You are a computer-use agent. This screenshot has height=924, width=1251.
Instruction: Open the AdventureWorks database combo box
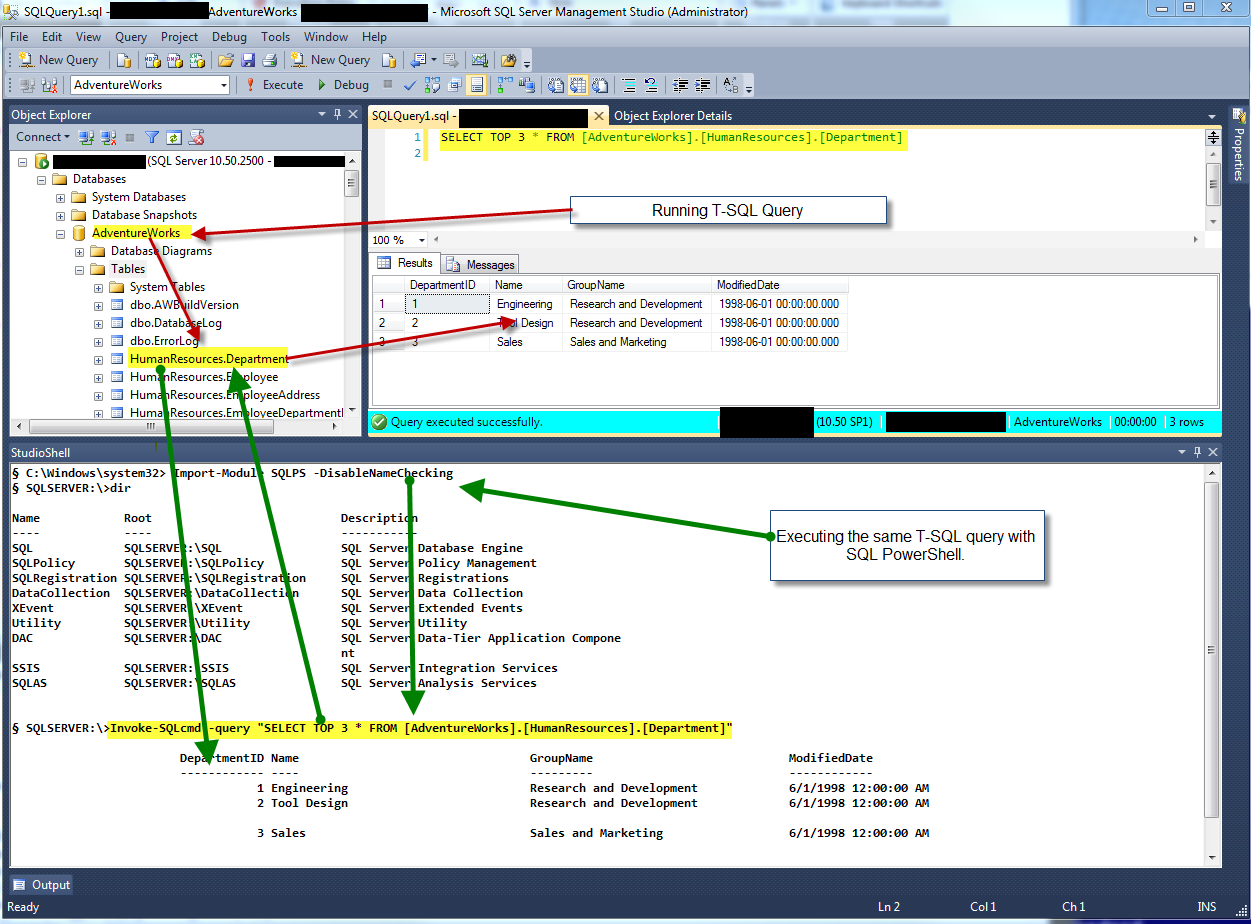(x=150, y=85)
